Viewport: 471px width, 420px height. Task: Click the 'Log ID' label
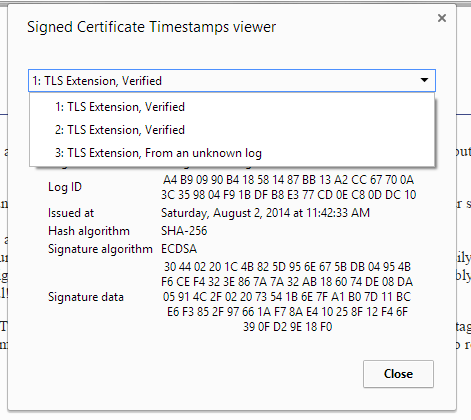[65, 187]
